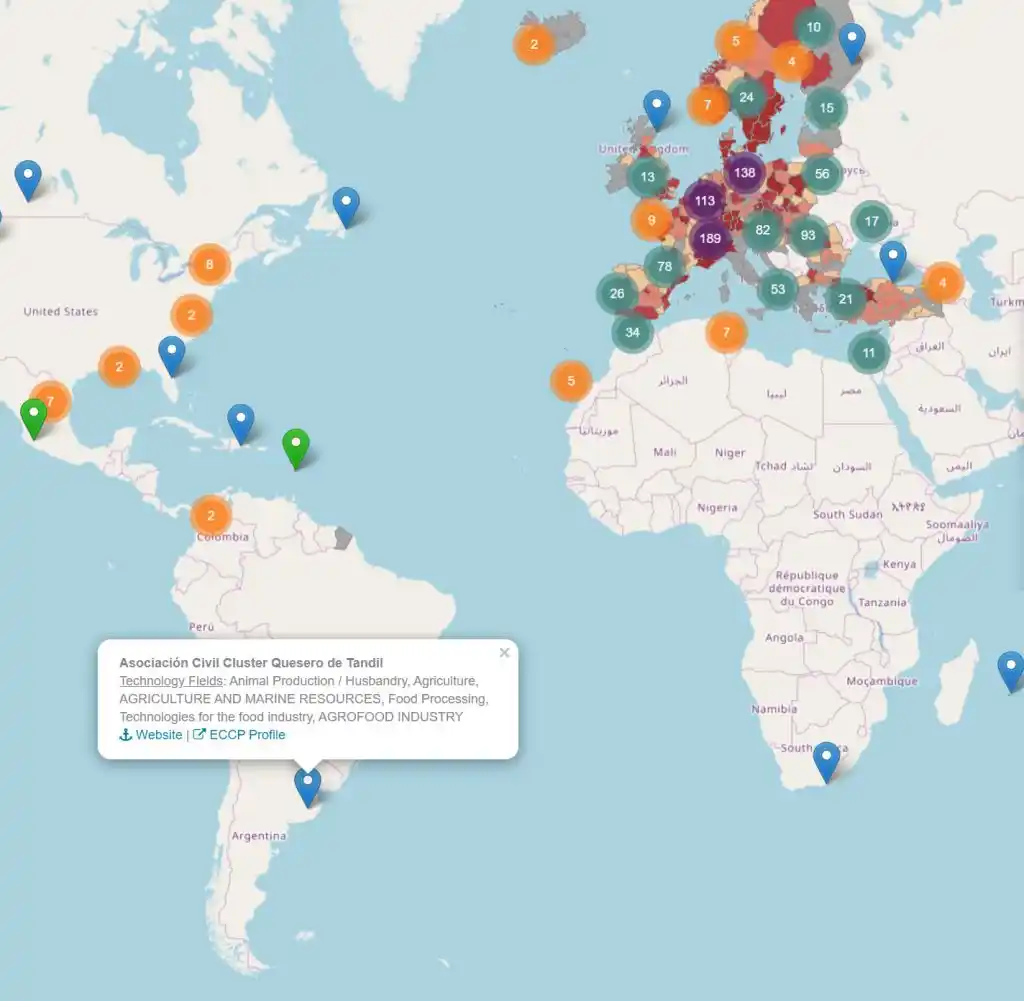The height and width of the screenshot is (1001, 1024).
Task: Expand the teal 10 cluster marker
Action: pyautogui.click(x=813, y=27)
